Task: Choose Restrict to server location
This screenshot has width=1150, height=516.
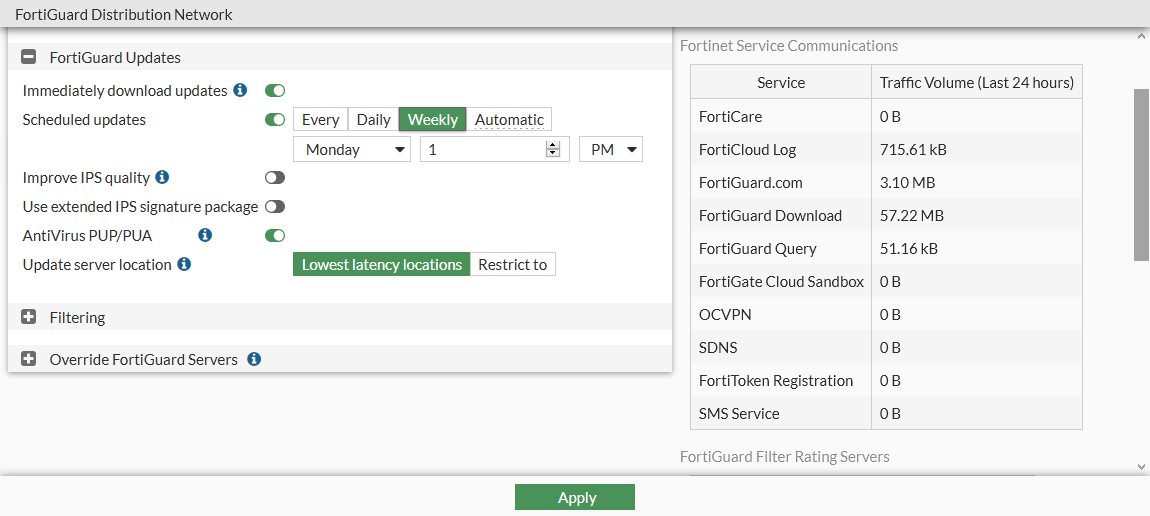Action: pyautogui.click(x=512, y=265)
